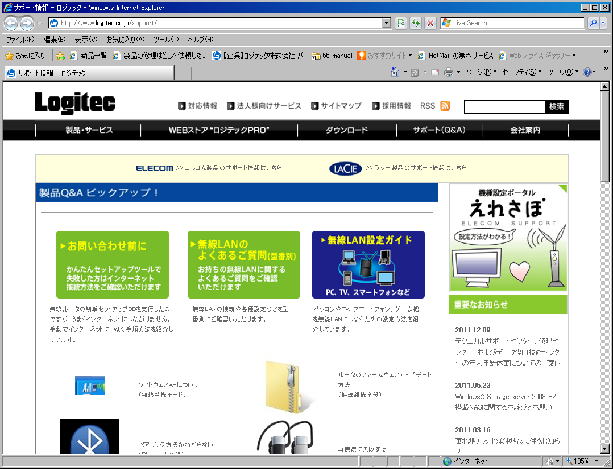Click the 対応情報 header link

pos(197,106)
